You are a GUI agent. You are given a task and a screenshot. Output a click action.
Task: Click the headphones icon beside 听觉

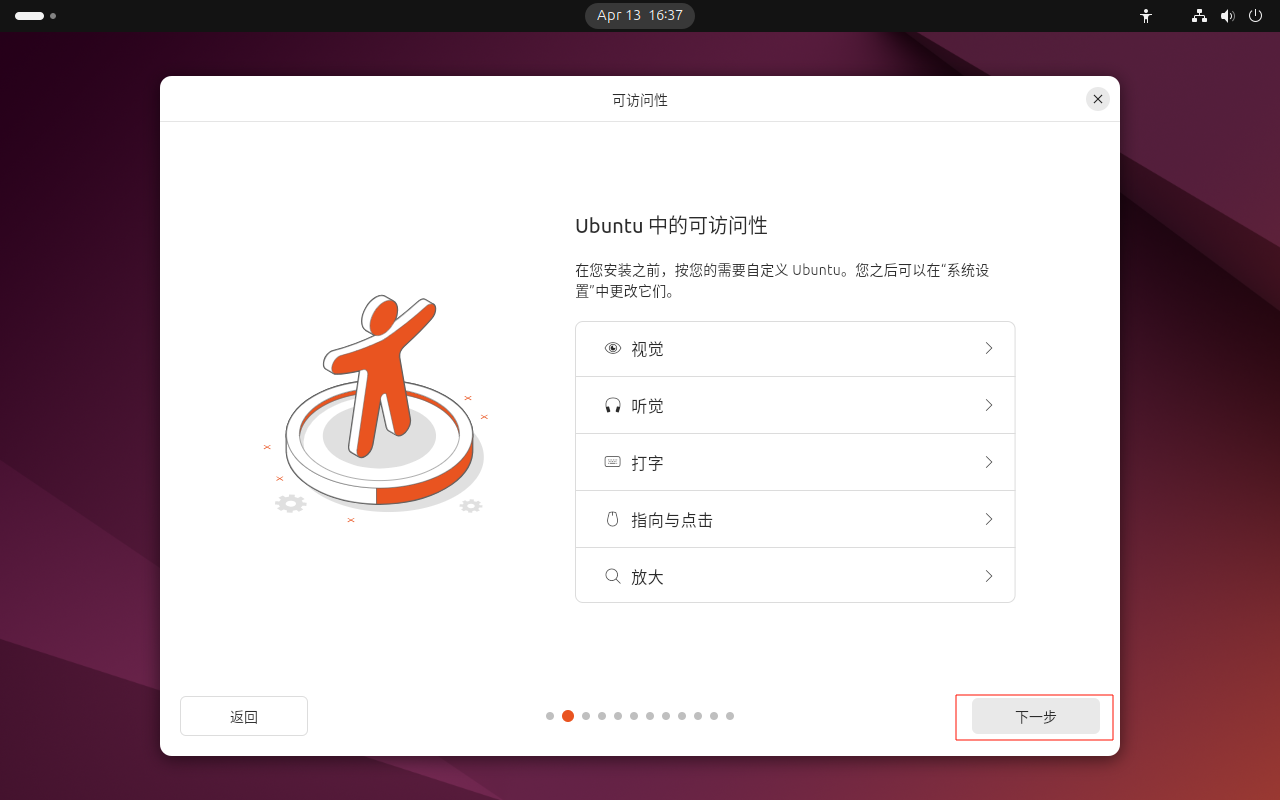point(613,405)
